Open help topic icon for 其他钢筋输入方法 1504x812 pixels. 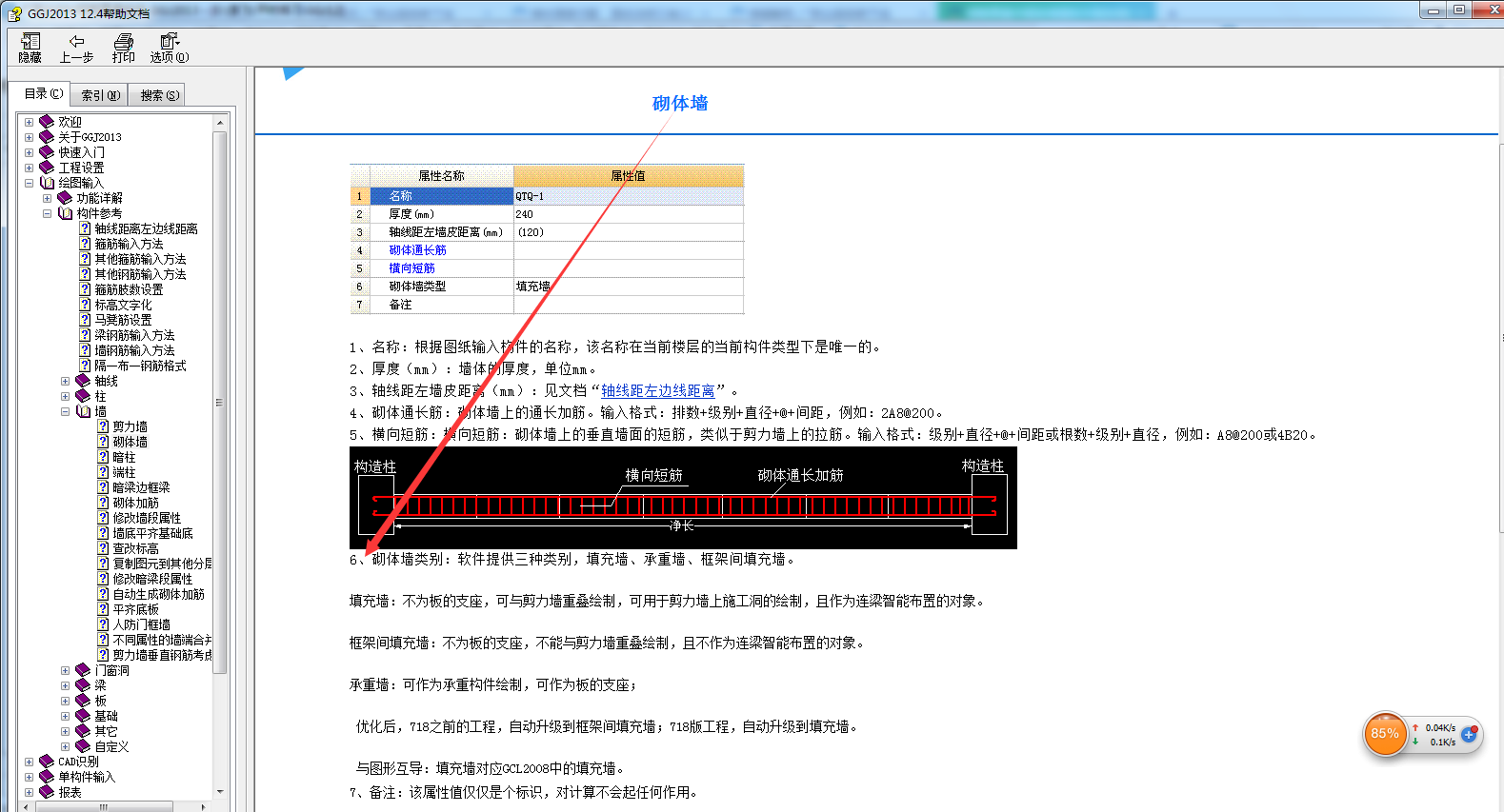[x=85, y=274]
